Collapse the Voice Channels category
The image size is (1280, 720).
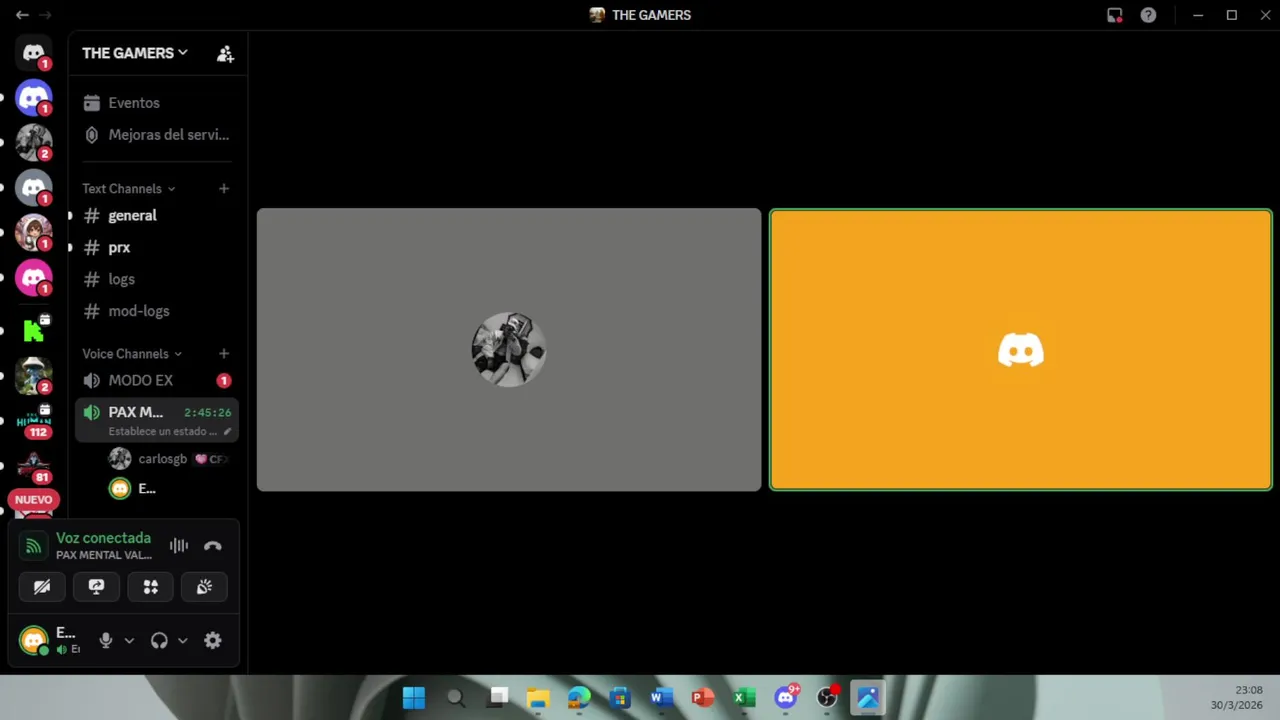pyautogui.click(x=132, y=353)
